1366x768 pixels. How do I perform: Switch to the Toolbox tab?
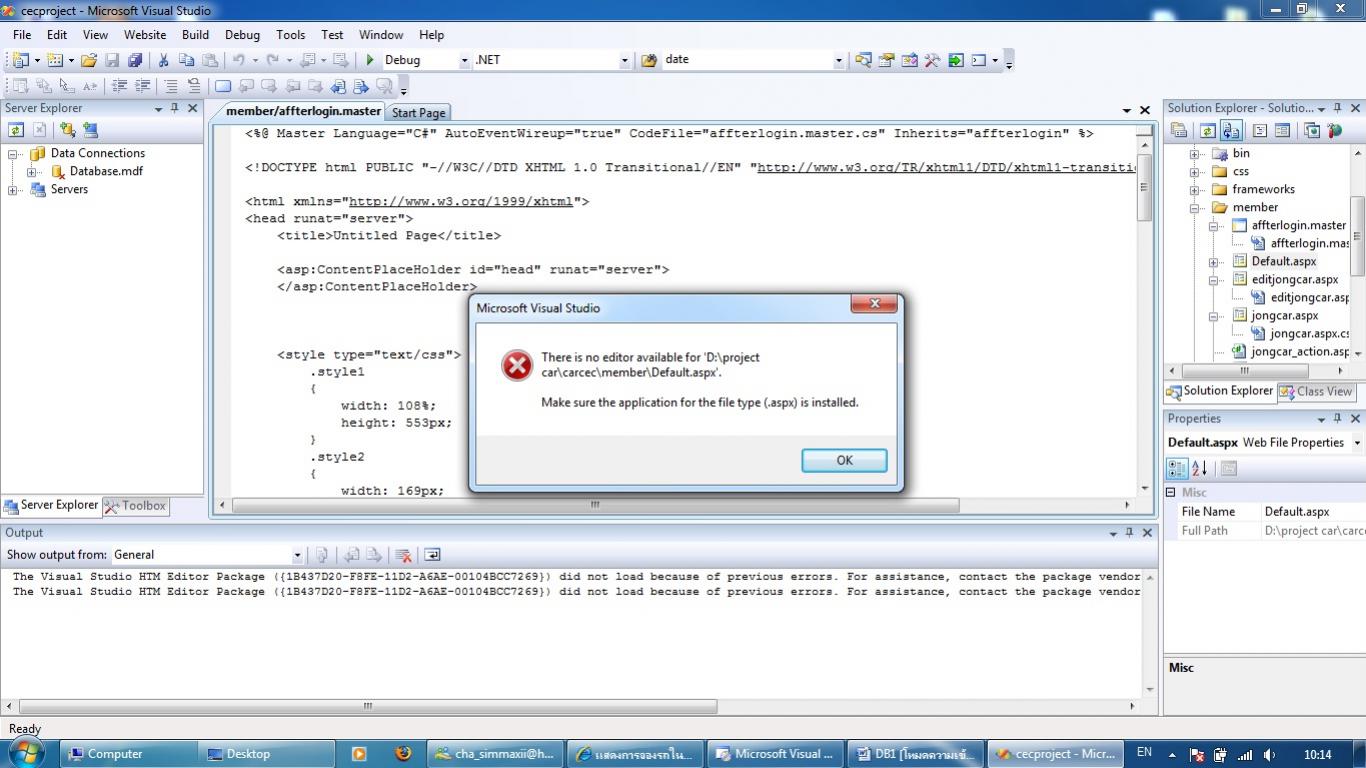(x=135, y=506)
